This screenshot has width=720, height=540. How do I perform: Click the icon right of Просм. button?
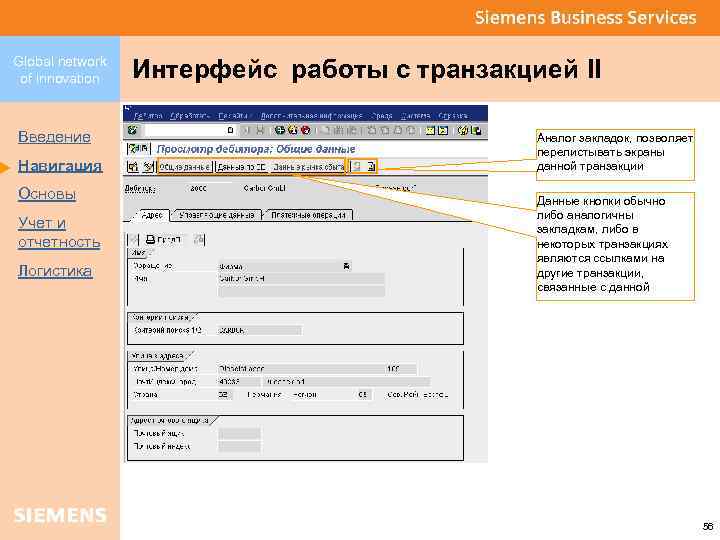click(198, 239)
